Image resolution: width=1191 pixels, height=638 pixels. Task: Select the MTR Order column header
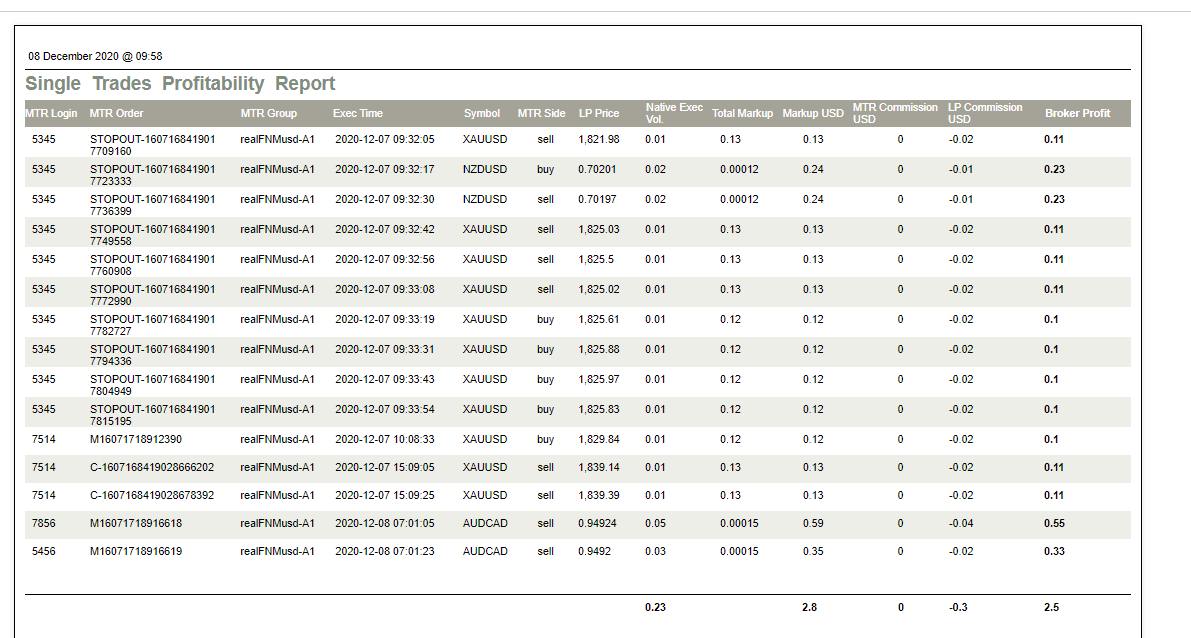[116, 113]
